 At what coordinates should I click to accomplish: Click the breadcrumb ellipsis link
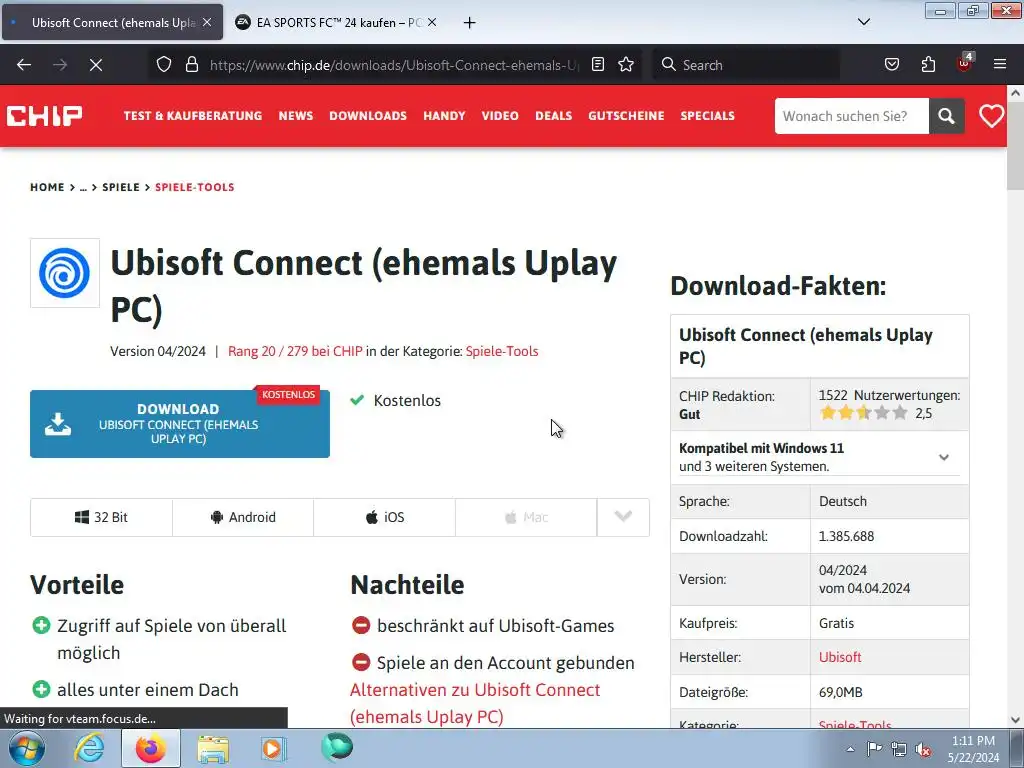coord(83,187)
